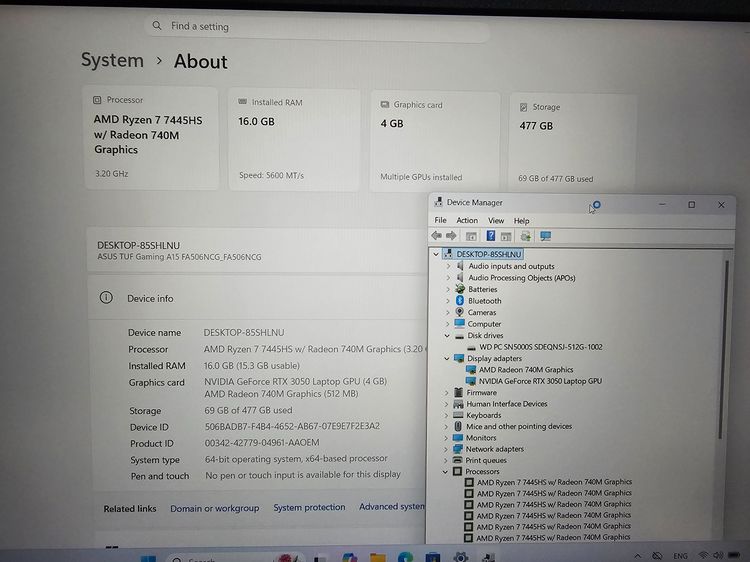
Task: Select AMD Radeon 740M Graphics display adapter
Action: (x=526, y=369)
